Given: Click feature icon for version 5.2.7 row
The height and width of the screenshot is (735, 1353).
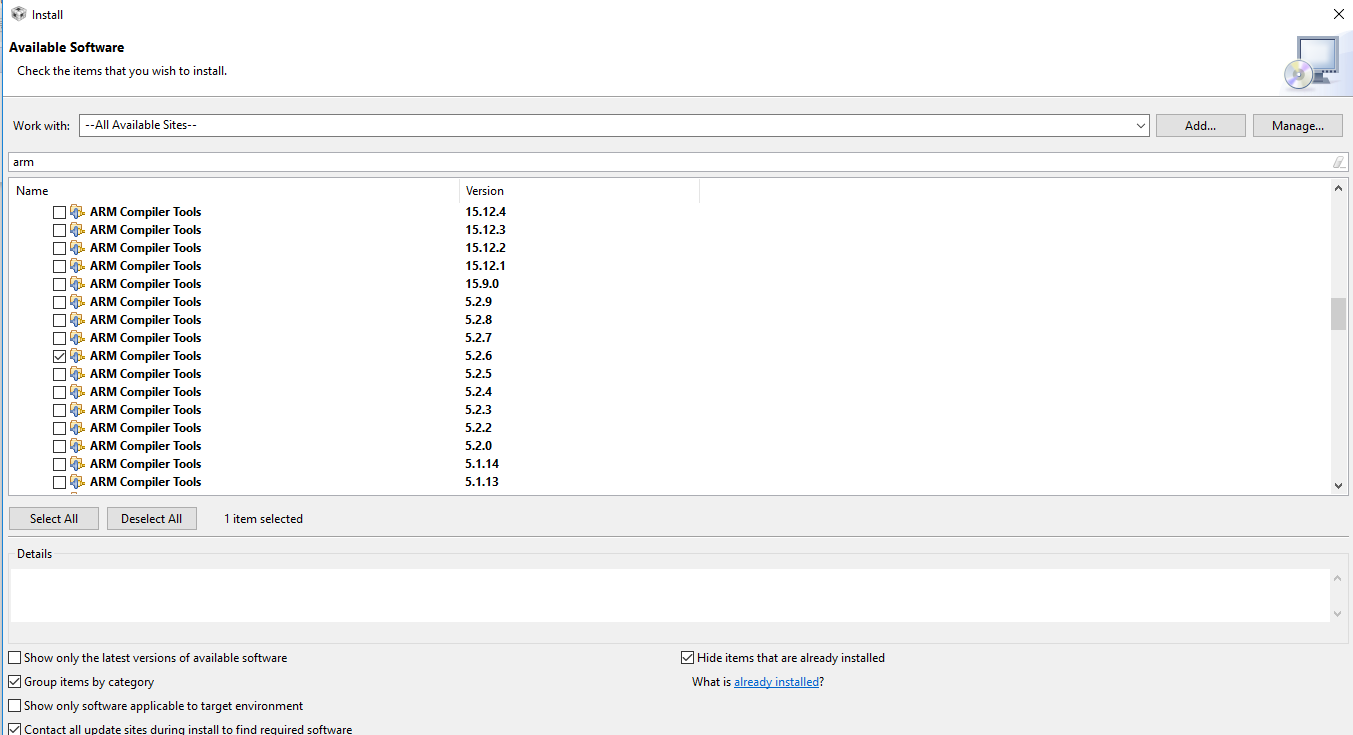Looking at the screenshot, I should pos(77,338).
